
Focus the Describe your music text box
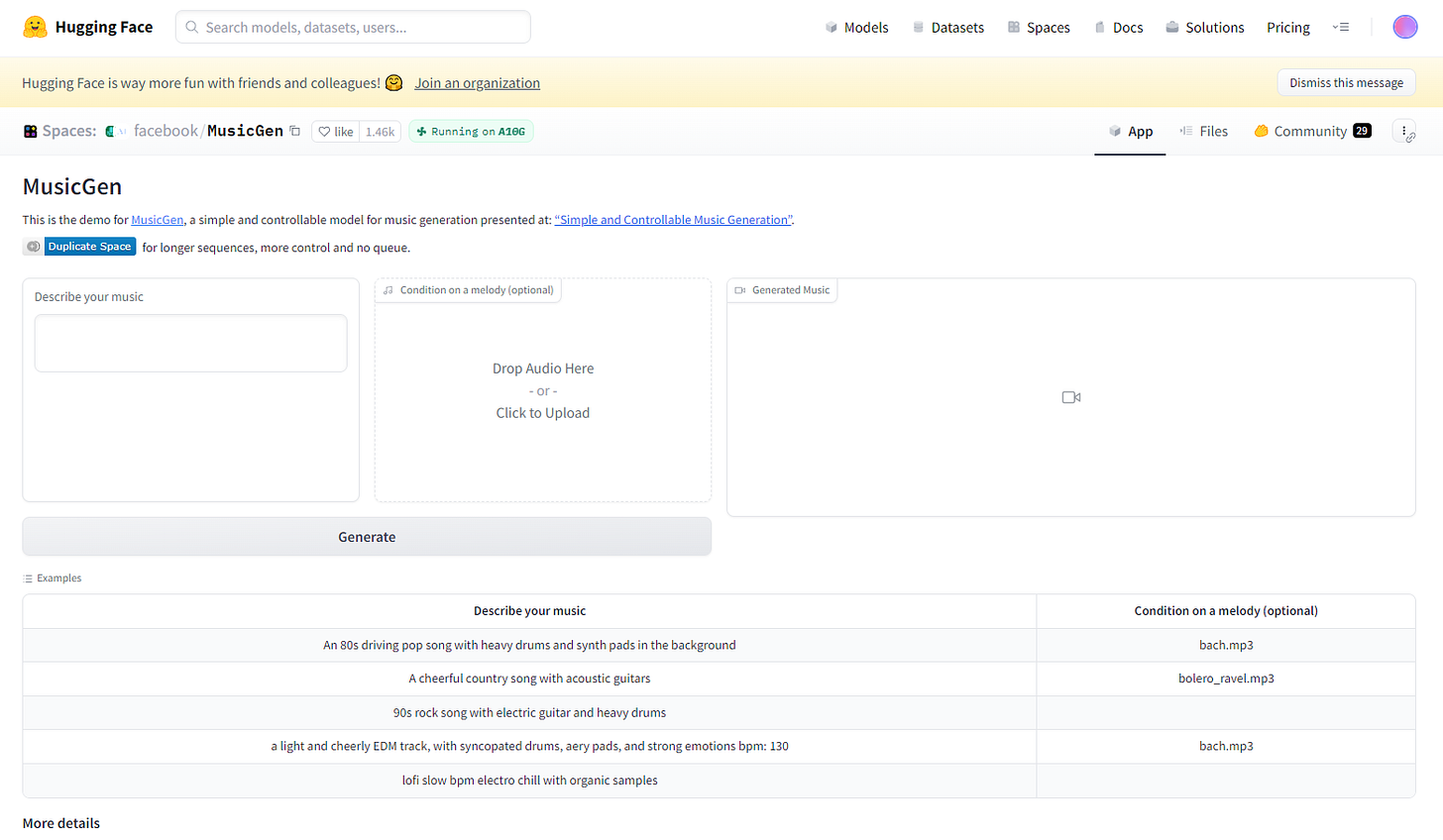pos(190,343)
